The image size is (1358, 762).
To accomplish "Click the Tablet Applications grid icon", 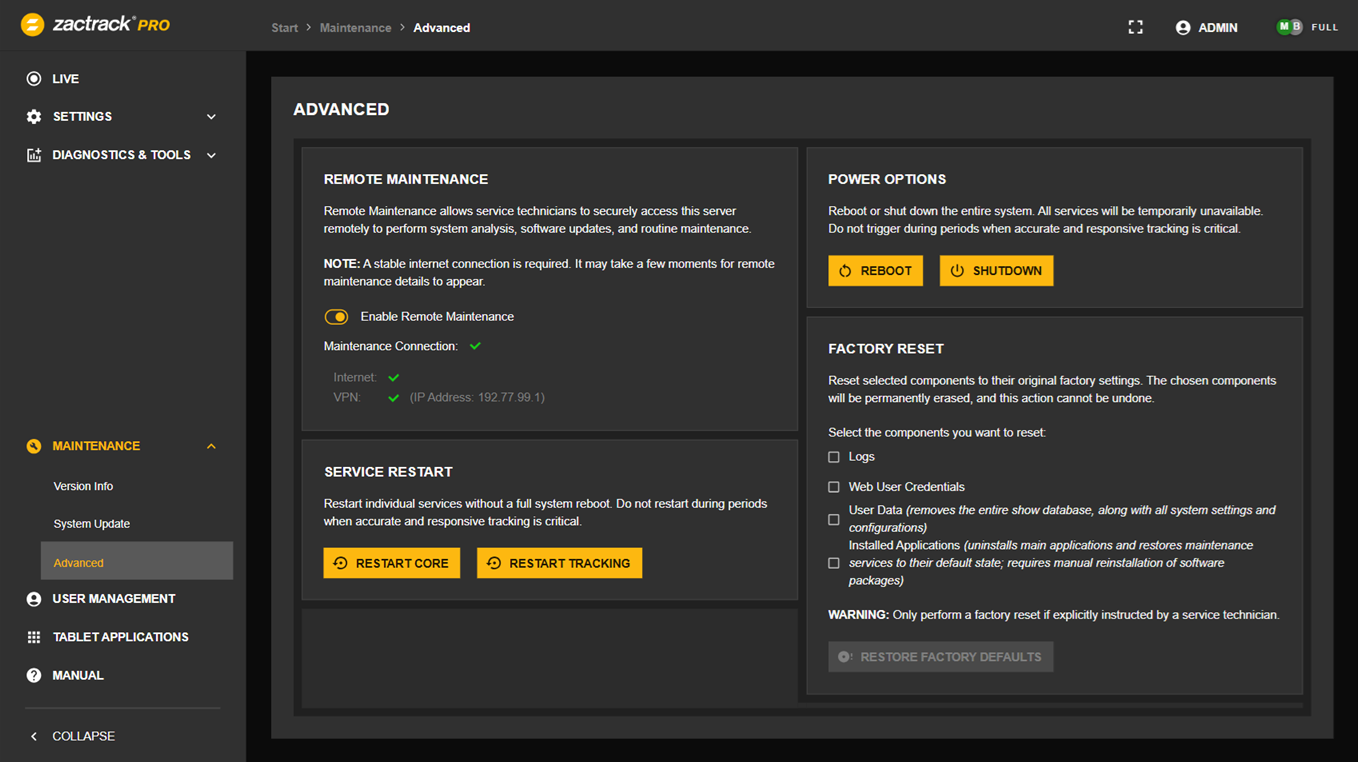I will point(34,637).
